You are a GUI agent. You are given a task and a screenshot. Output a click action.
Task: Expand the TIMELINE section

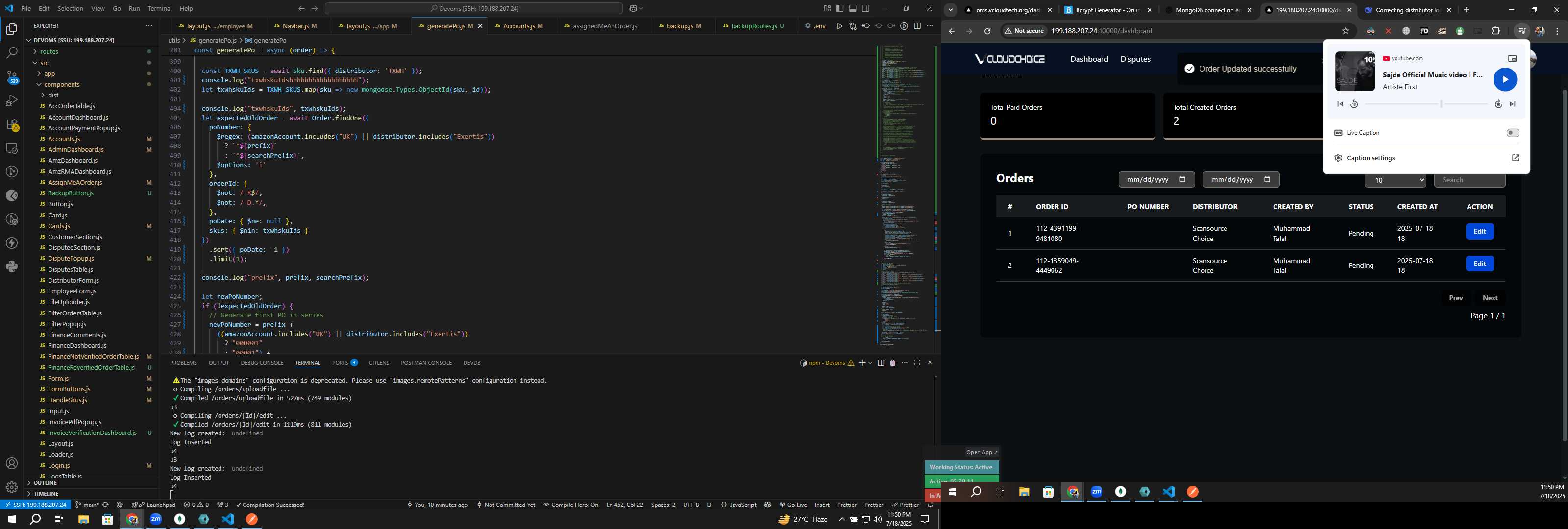coord(46,494)
